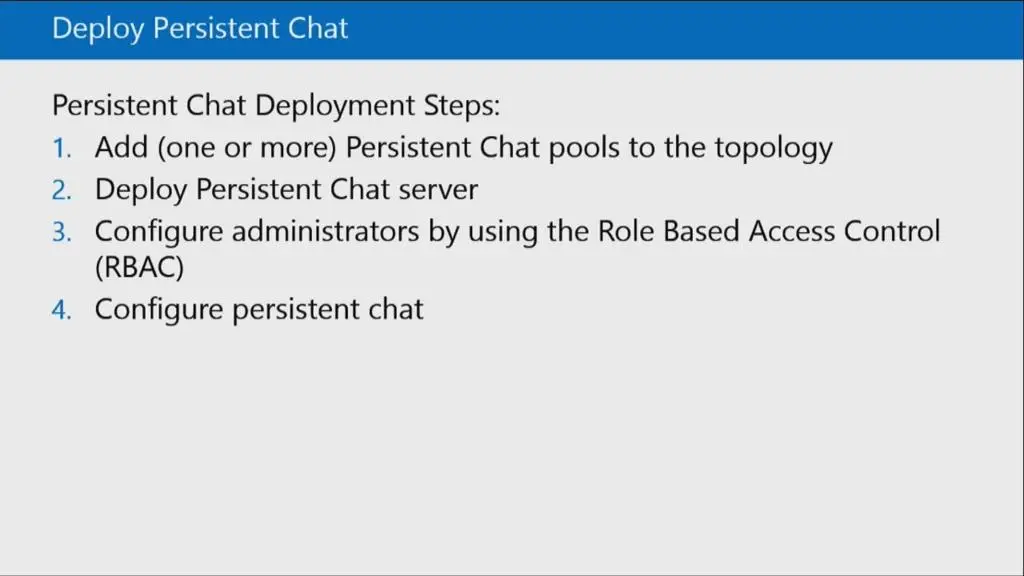The height and width of the screenshot is (576, 1024).
Task: Click the '(RBAC)' abbreviation
Action: [140, 267]
